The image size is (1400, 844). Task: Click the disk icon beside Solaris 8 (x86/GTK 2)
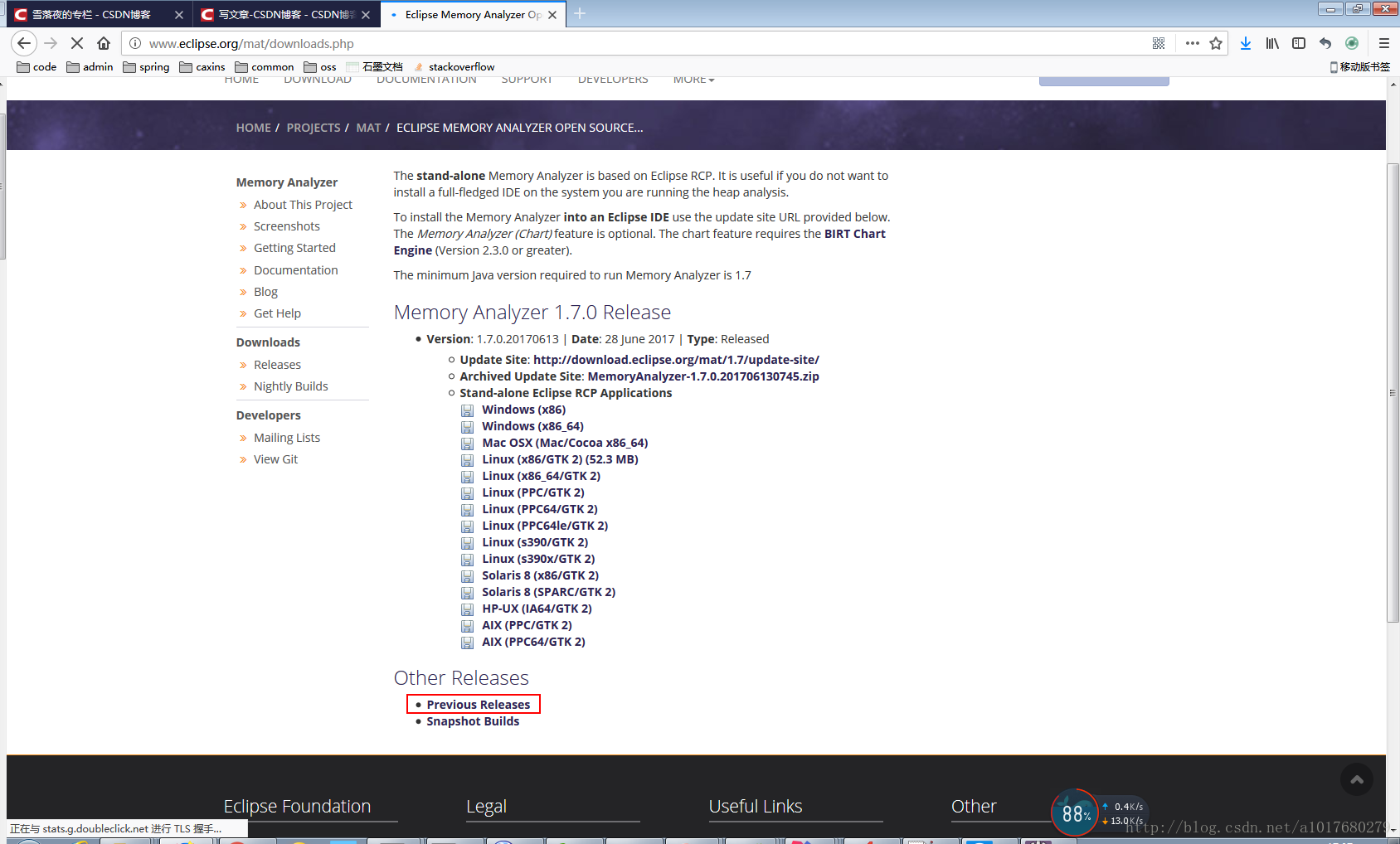coord(468,576)
